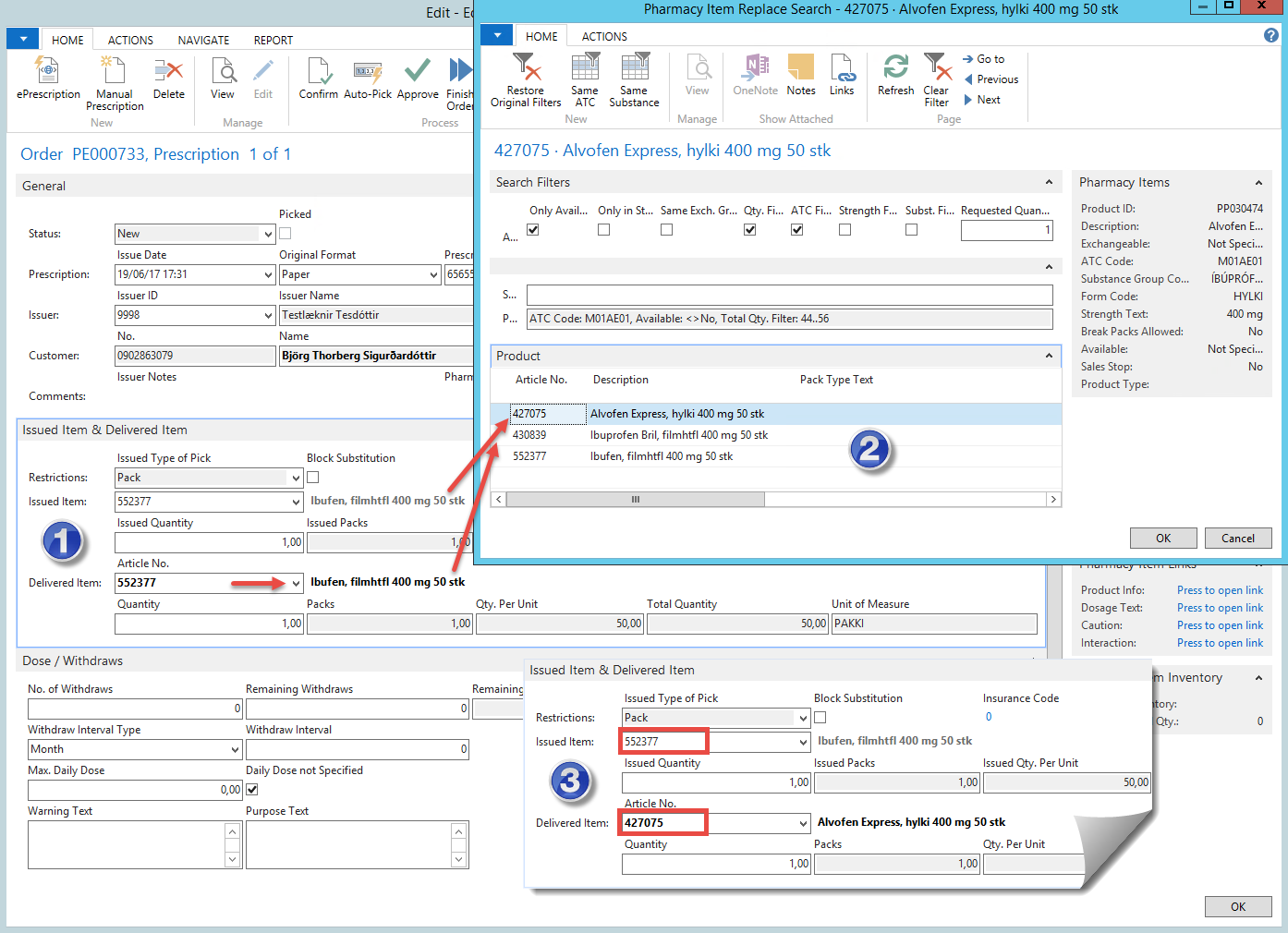Open the ACTIONS tab in search window
1288x933 pixels.
coord(604,37)
